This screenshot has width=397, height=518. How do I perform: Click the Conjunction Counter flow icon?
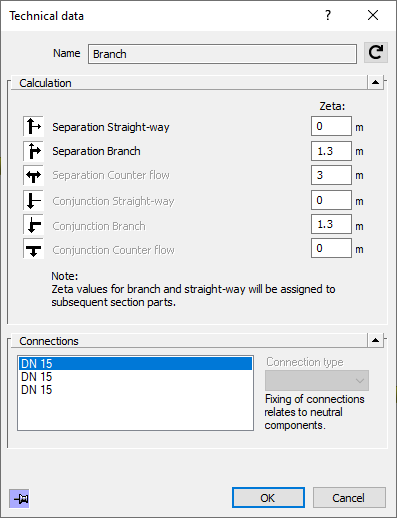(33, 248)
